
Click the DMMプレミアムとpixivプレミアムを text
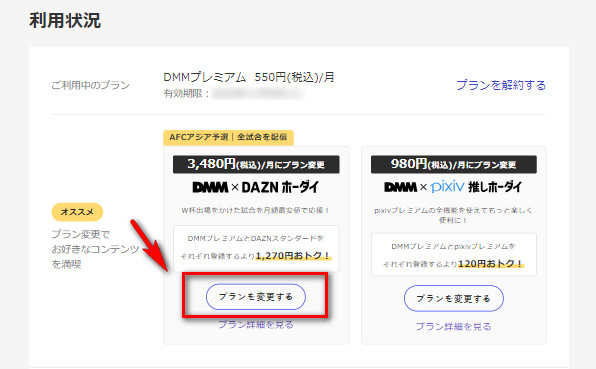[x=453, y=246]
